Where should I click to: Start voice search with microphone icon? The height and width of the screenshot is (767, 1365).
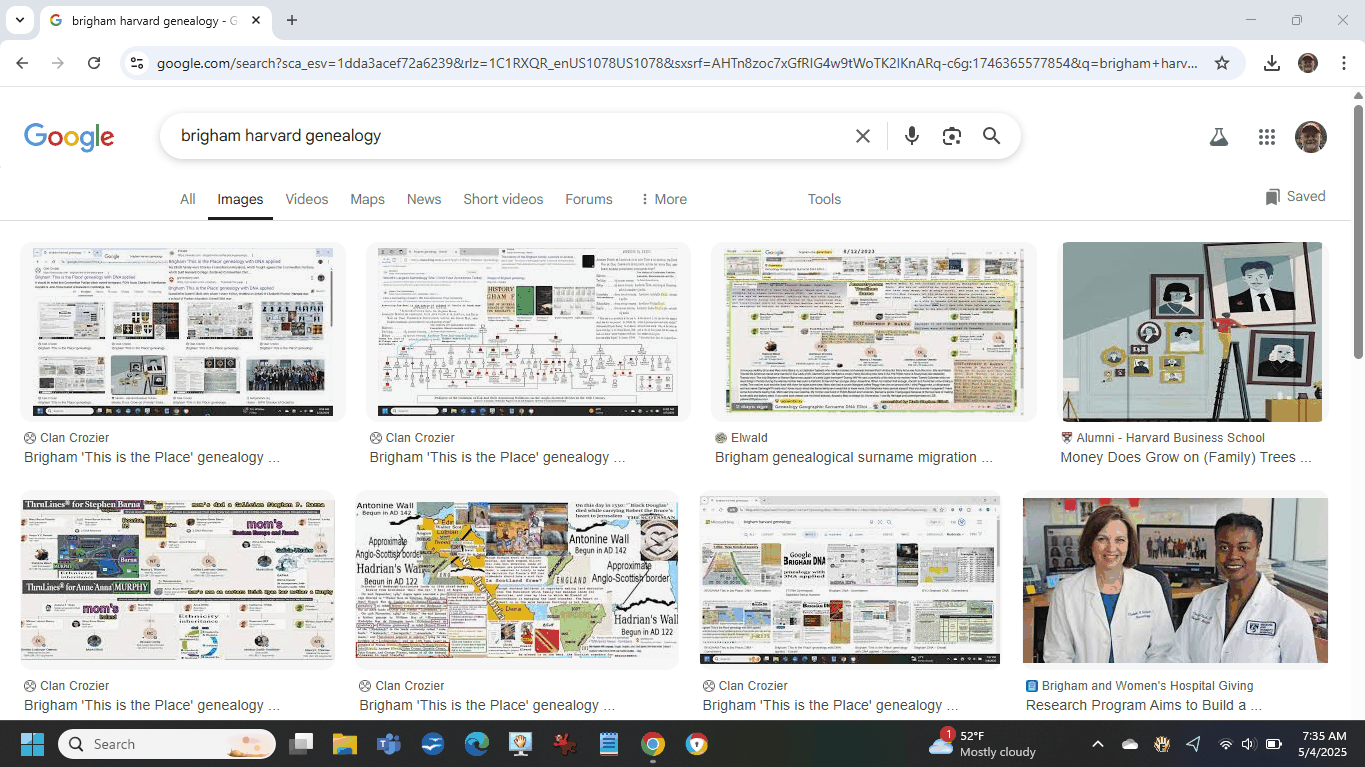(x=911, y=136)
